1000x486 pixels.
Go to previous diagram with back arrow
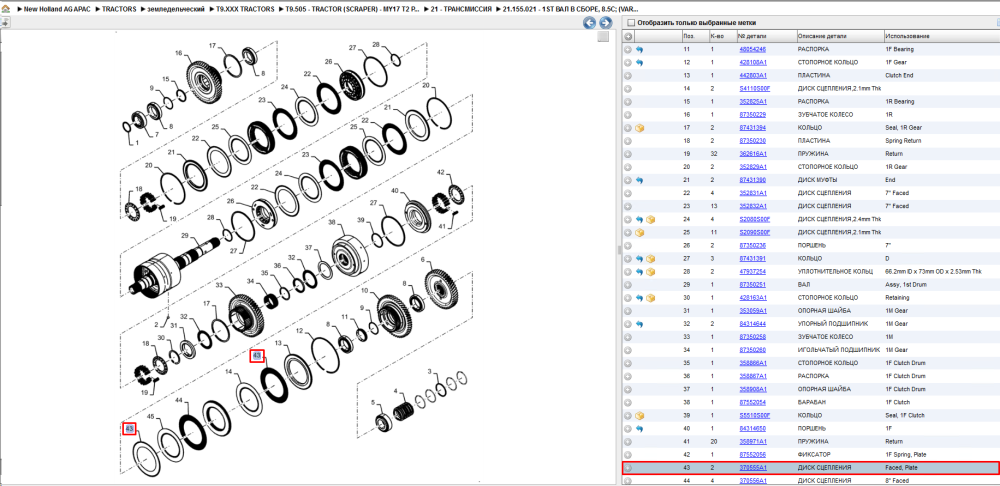589,23
